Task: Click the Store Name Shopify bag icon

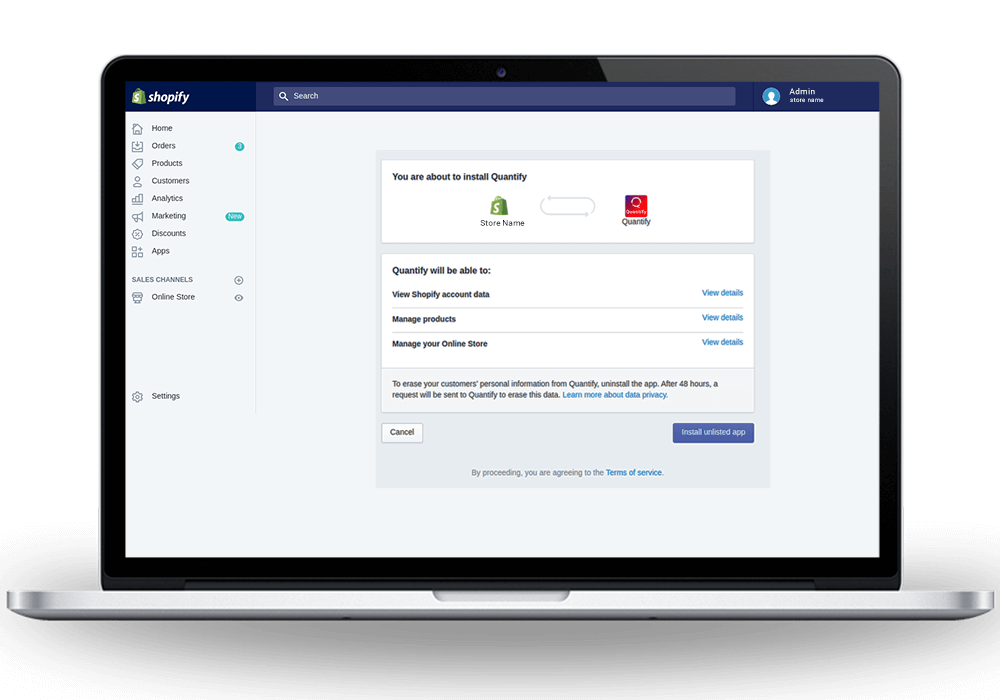Action: pyautogui.click(x=499, y=206)
